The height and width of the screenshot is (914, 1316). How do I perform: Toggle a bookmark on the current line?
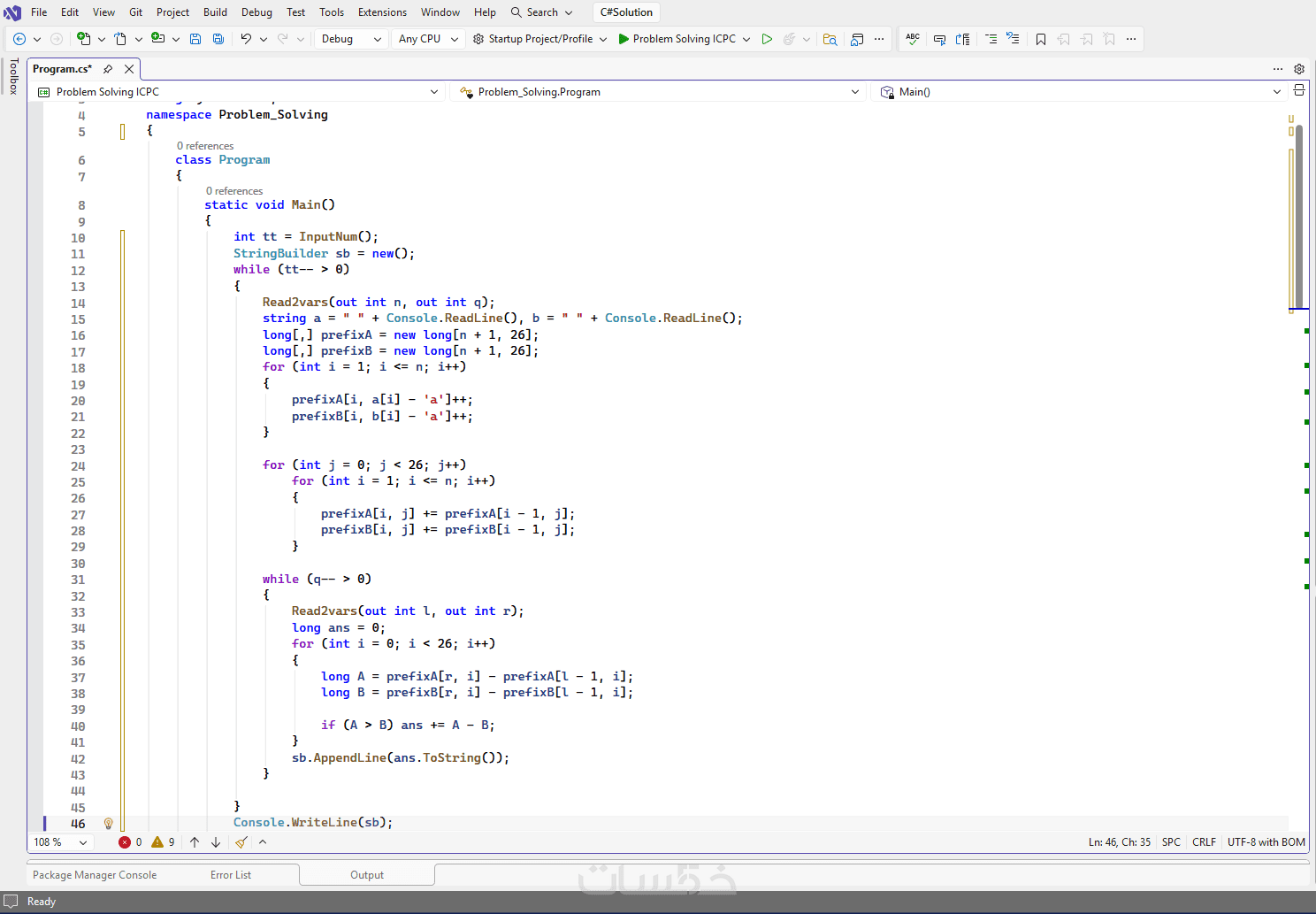(x=1041, y=39)
